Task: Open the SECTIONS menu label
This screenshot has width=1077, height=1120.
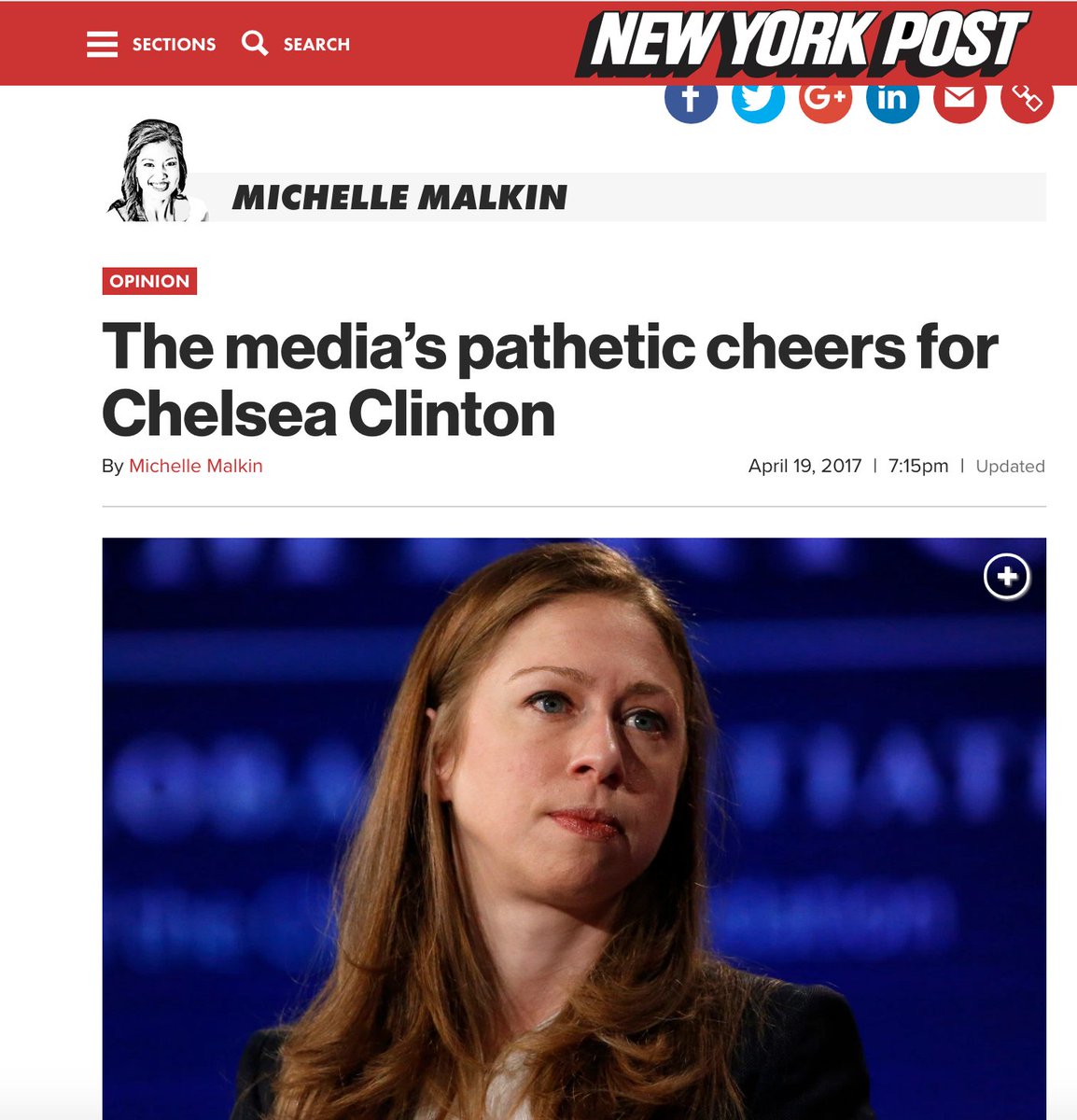Action: point(174,44)
